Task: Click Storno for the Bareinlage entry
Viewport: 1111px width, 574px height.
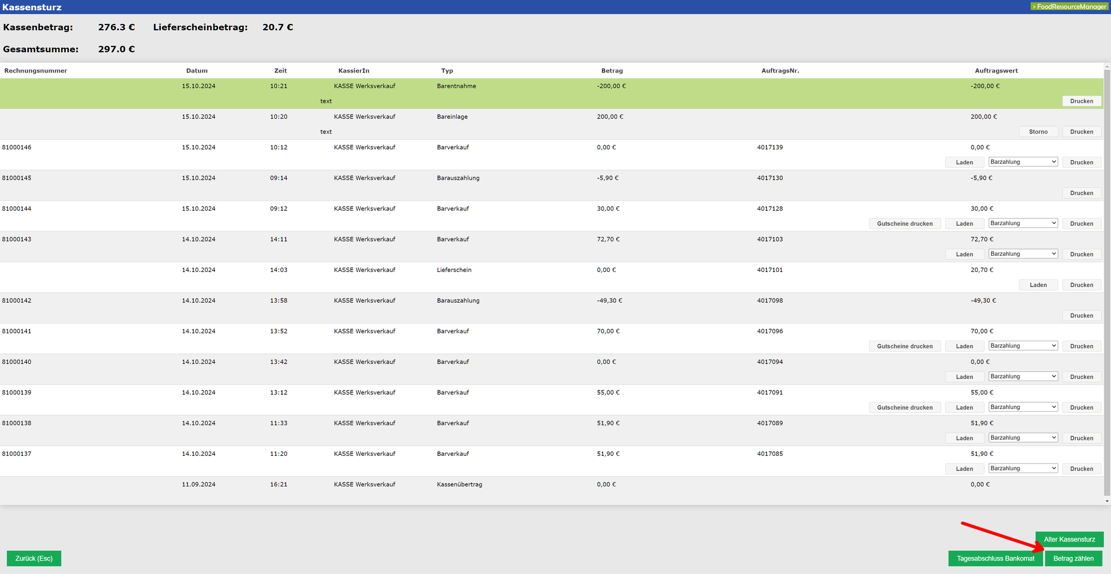Action: click(1038, 132)
